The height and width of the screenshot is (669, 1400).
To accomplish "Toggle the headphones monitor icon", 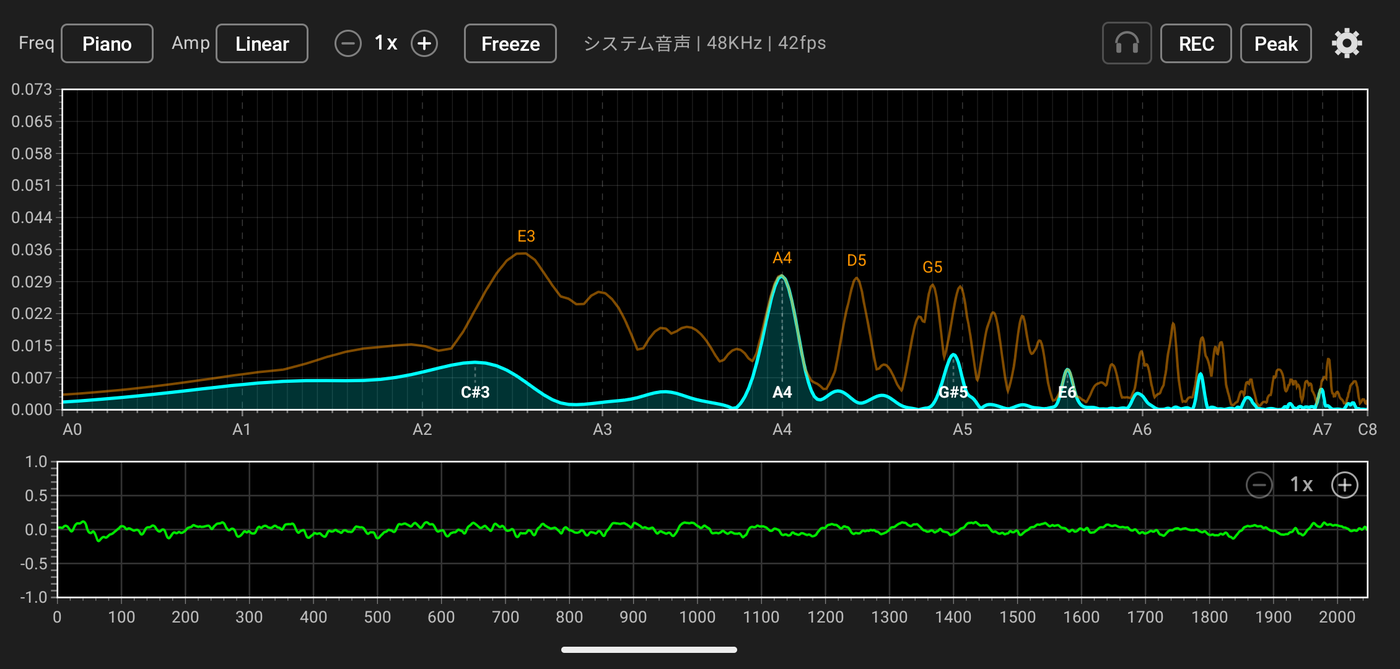I will tap(1127, 44).
